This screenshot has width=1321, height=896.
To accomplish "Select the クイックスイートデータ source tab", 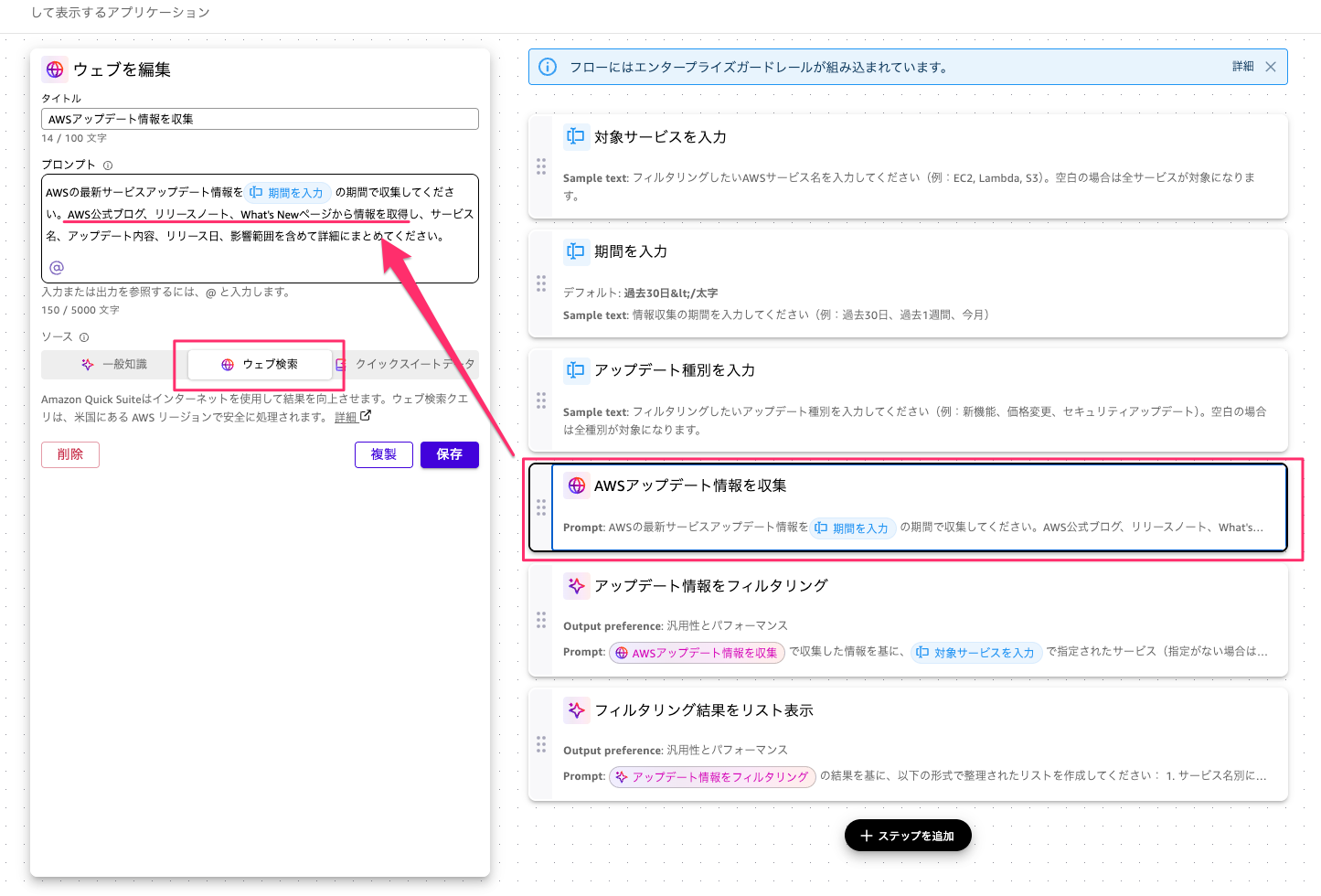I will click(408, 365).
